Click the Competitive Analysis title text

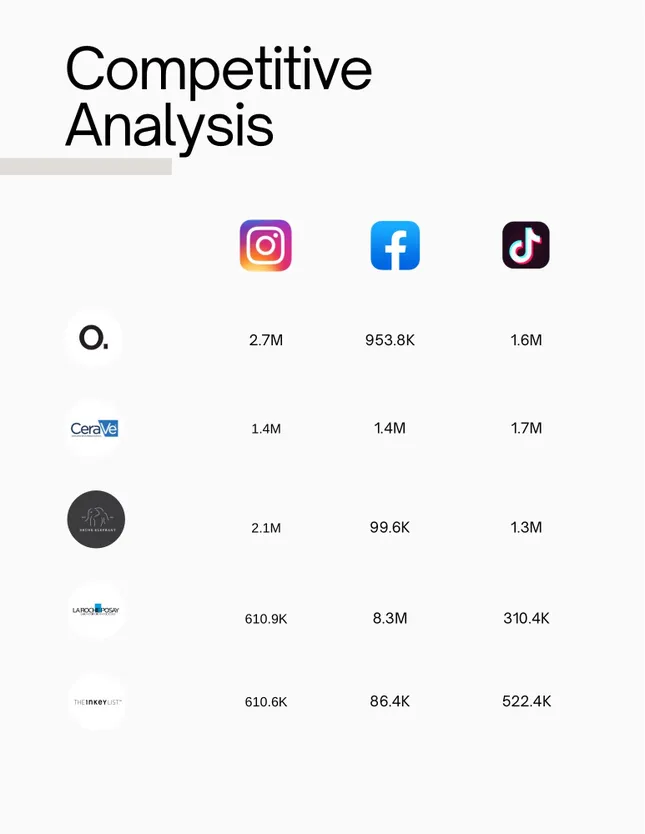[218, 97]
